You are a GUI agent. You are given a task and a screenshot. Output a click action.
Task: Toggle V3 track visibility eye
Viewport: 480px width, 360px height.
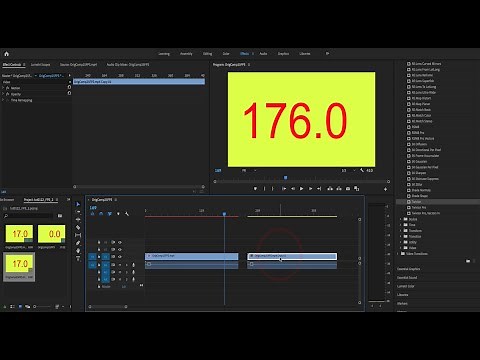(x=120, y=242)
